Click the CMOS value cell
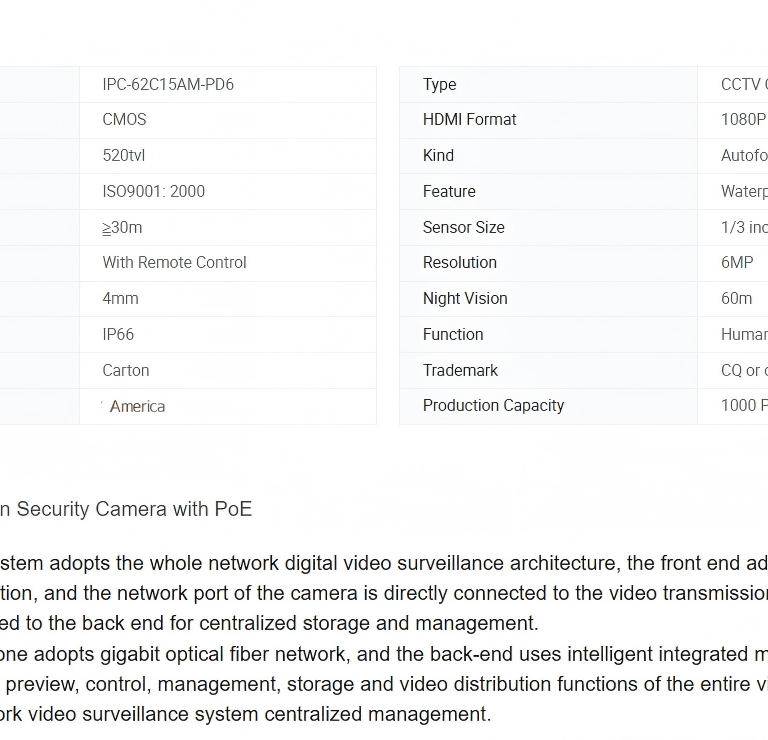The image size is (768, 740). (124, 120)
